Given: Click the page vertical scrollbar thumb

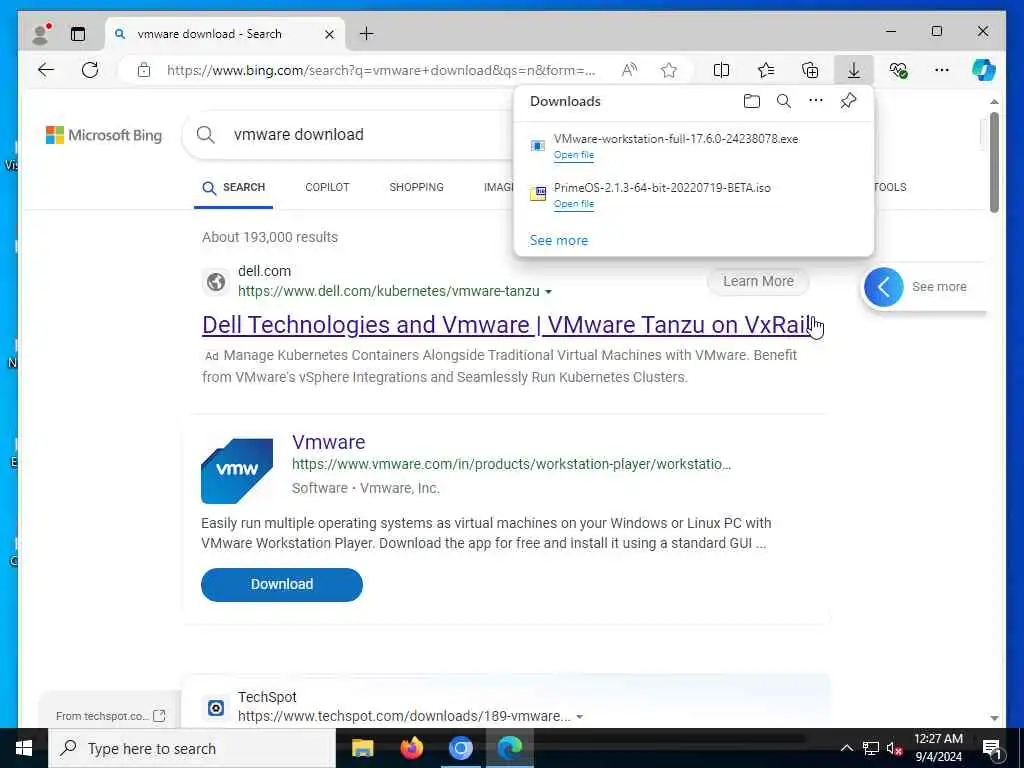Looking at the screenshot, I should point(994,162).
